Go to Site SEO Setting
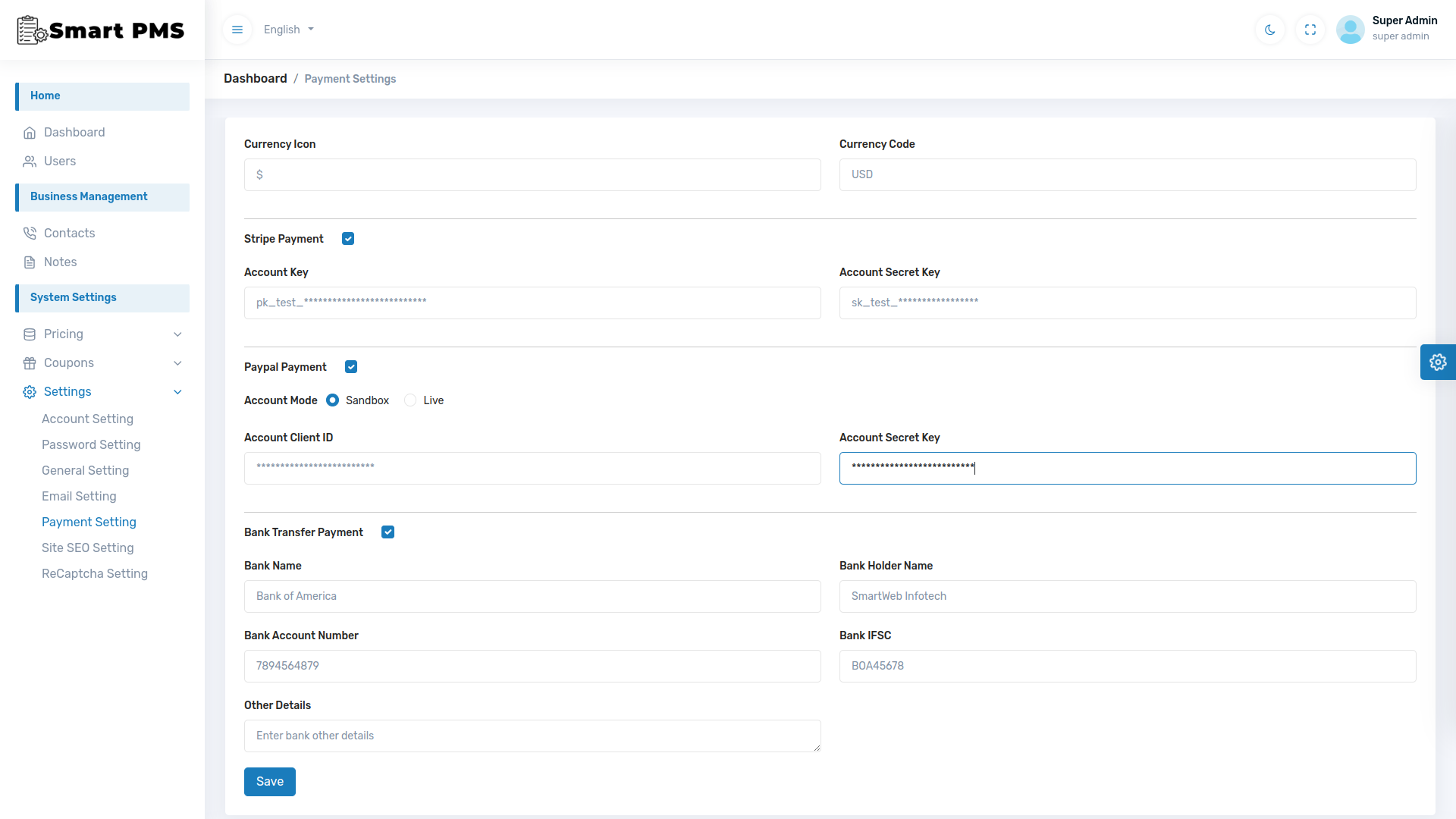Viewport: 1456px width, 819px height. coord(87,548)
